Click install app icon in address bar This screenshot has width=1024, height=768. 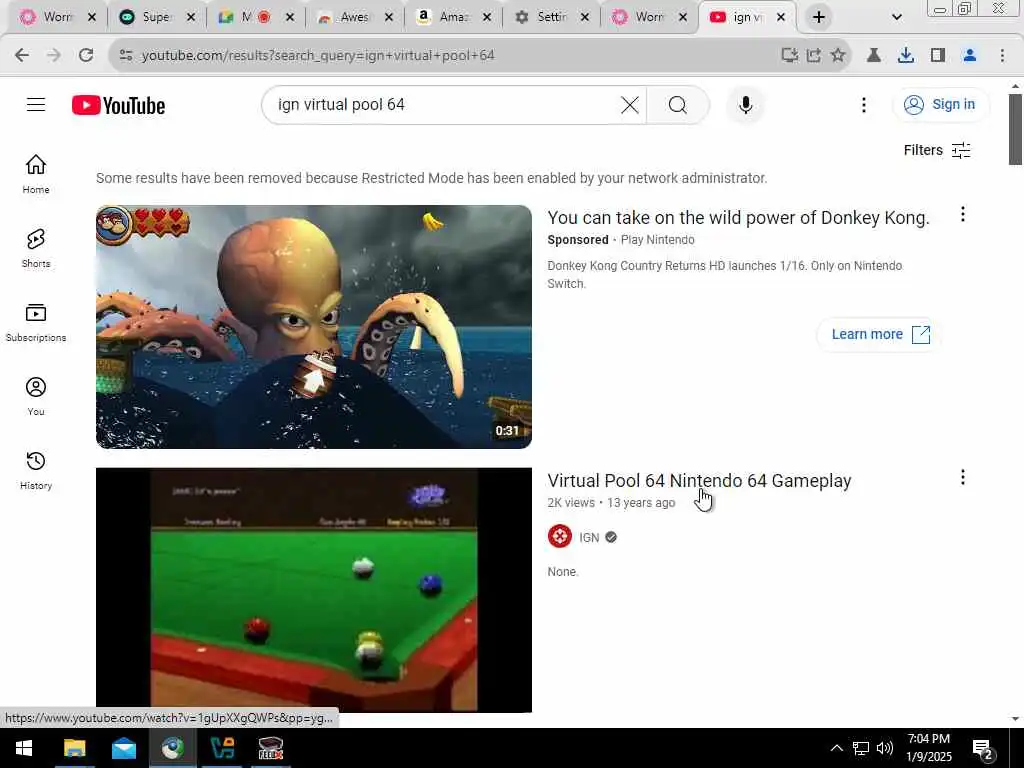(790, 56)
